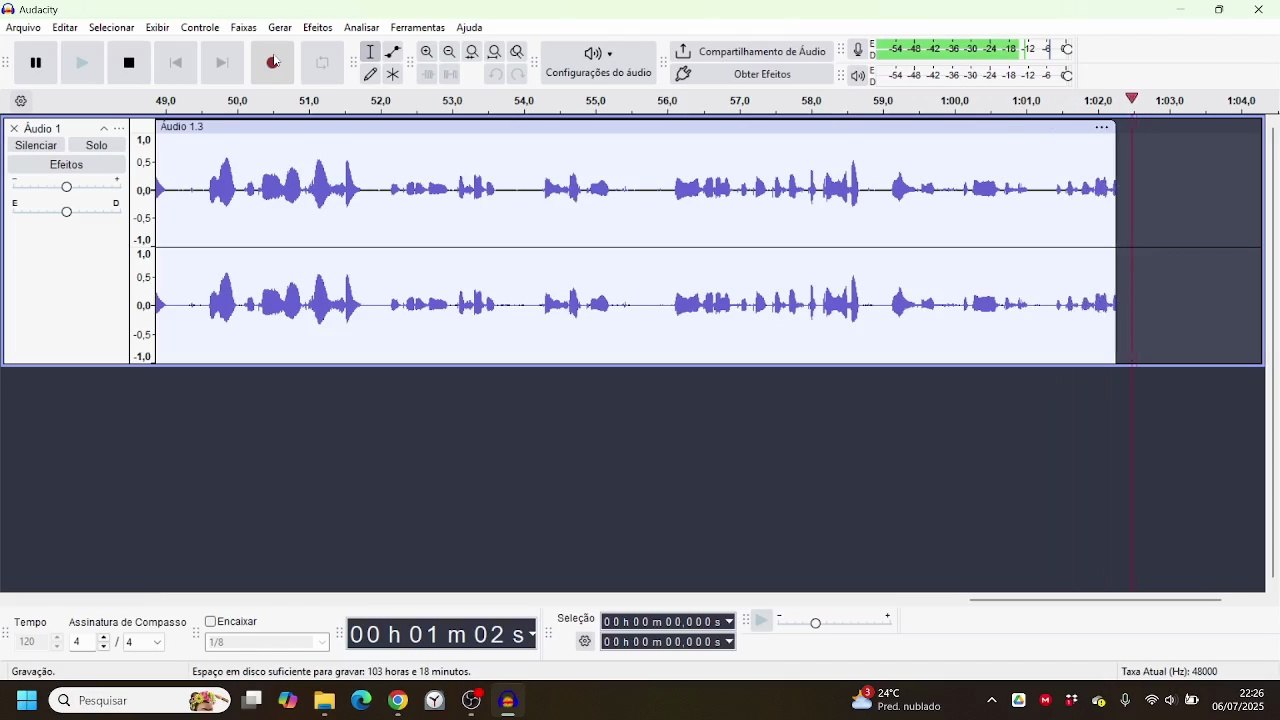Click Obter Efeitos button
The width and height of the screenshot is (1280, 720).
click(x=751, y=74)
